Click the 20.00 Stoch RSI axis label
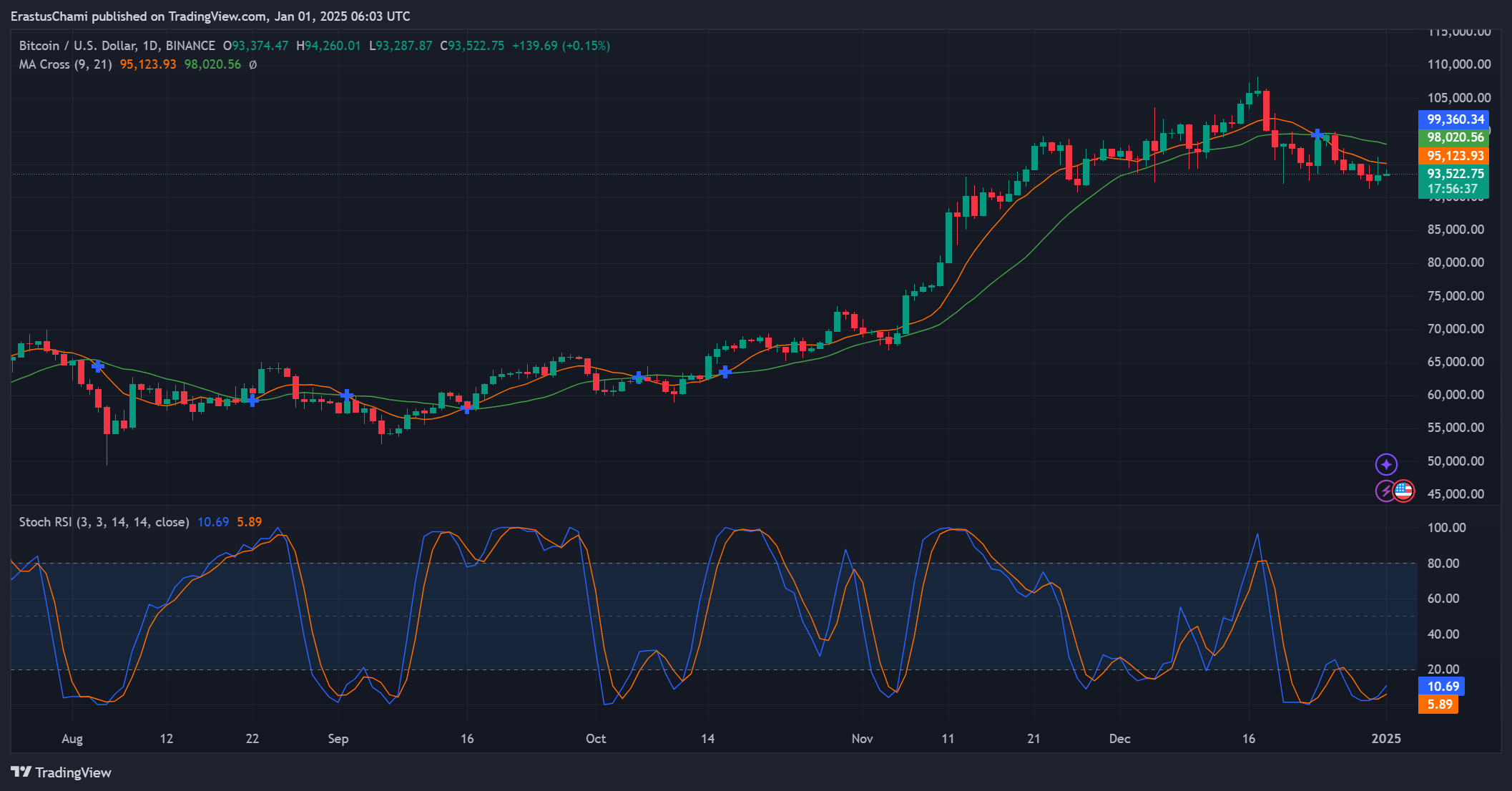Image resolution: width=1512 pixels, height=791 pixels. click(x=1443, y=669)
